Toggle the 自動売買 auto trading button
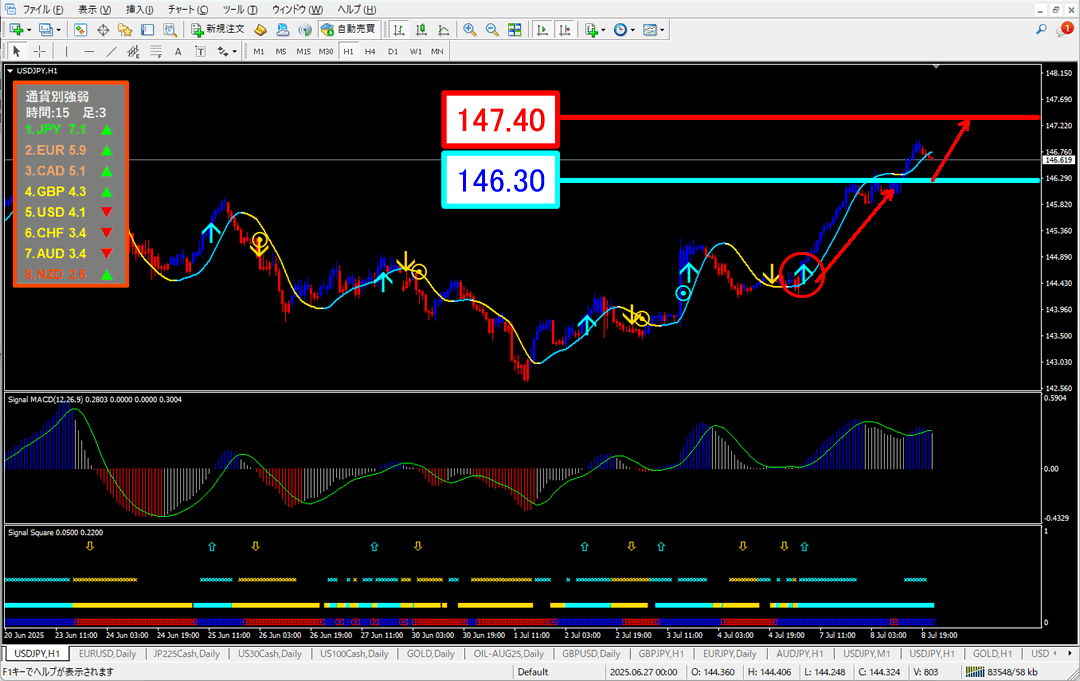1080x681 pixels. coord(349,30)
